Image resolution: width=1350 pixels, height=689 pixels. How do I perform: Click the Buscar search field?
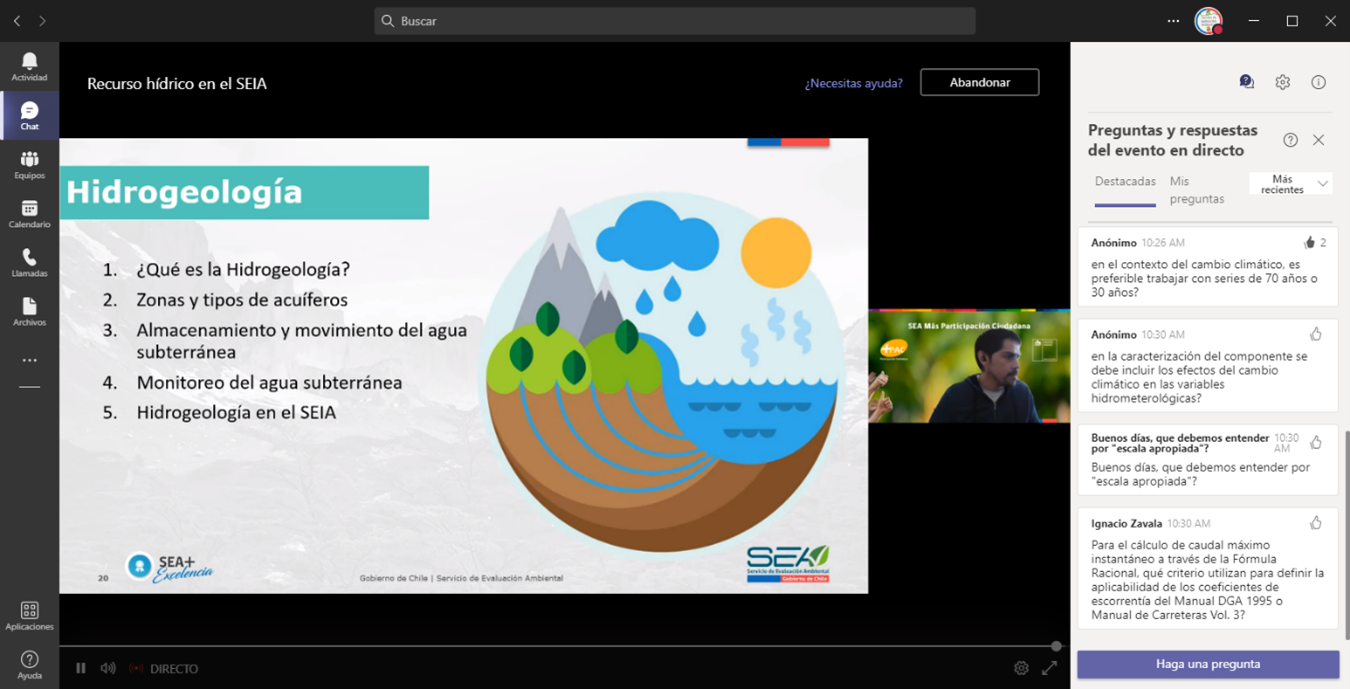pyautogui.click(x=675, y=21)
